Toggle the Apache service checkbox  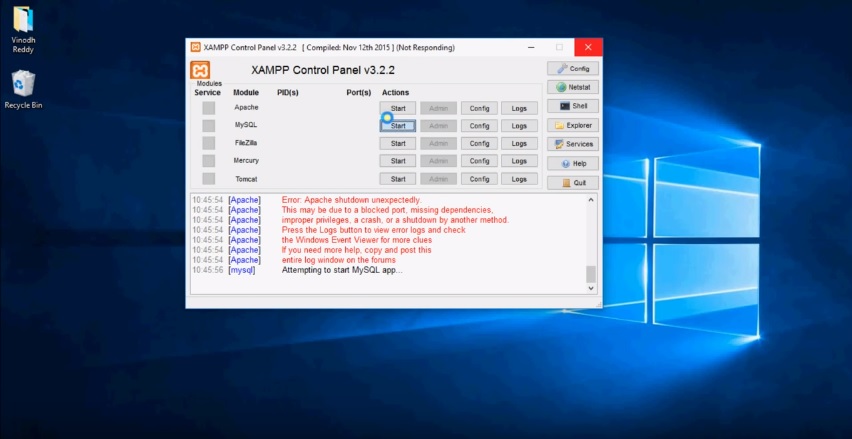tap(209, 108)
